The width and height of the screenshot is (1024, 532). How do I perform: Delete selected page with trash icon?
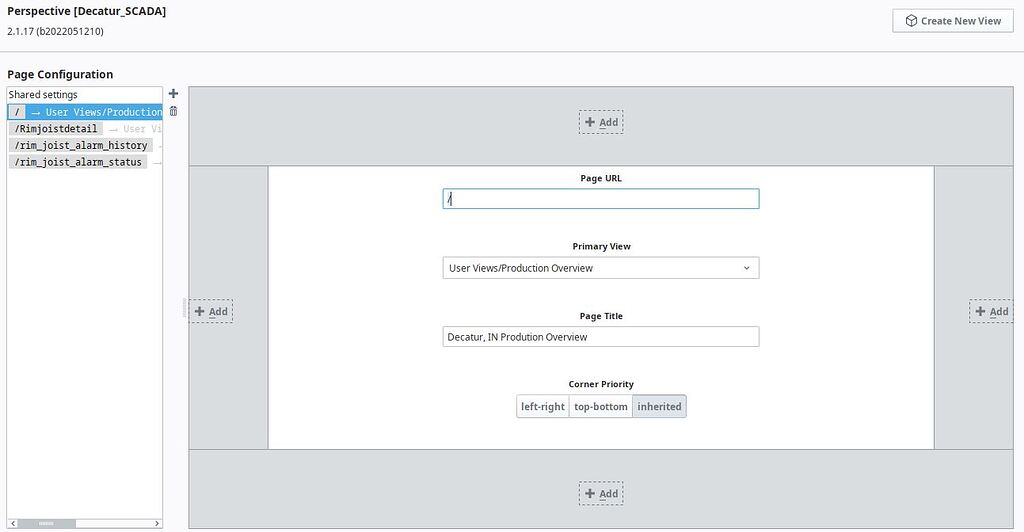(173, 111)
